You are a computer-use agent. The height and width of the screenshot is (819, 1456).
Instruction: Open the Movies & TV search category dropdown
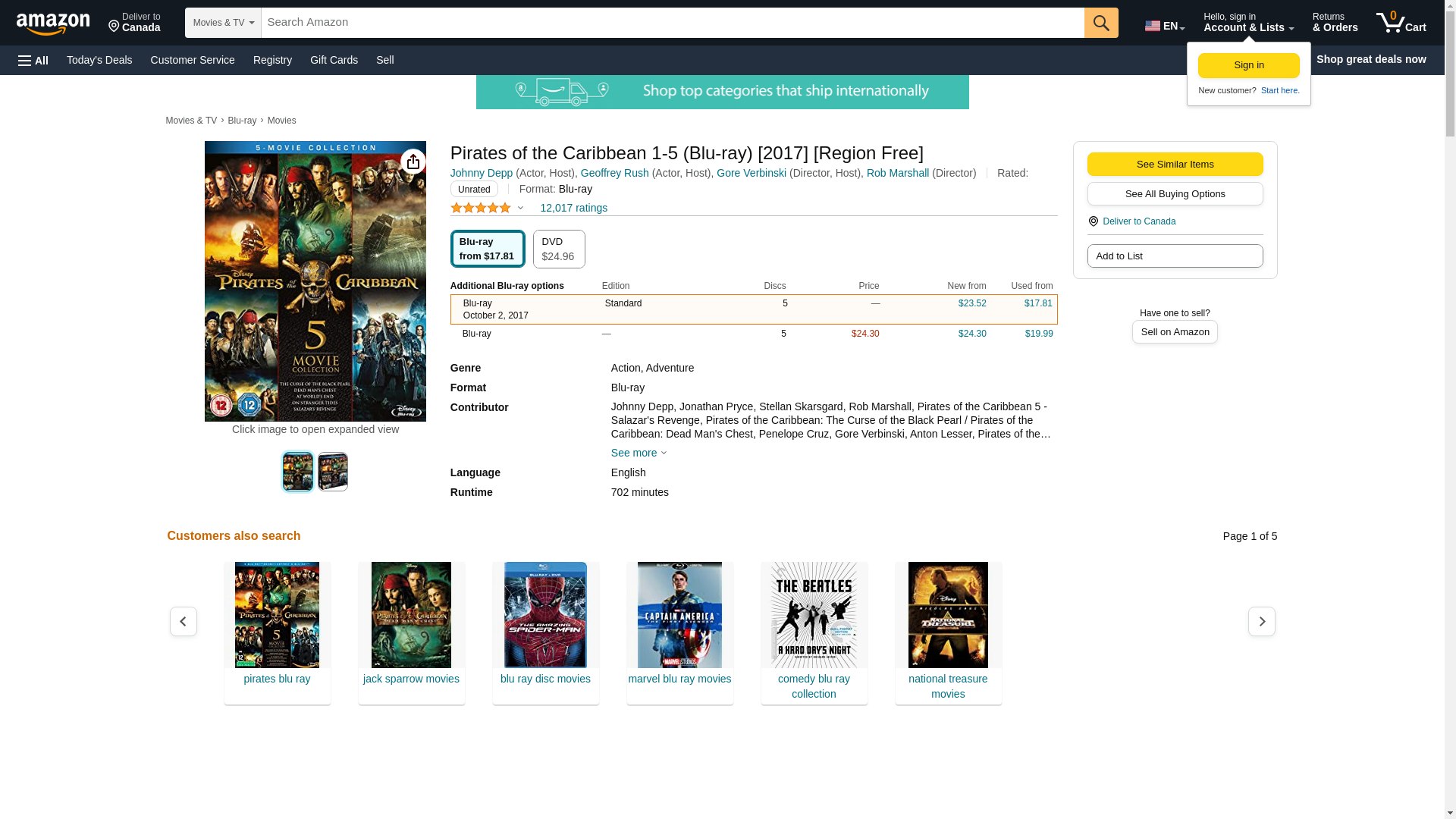[223, 23]
